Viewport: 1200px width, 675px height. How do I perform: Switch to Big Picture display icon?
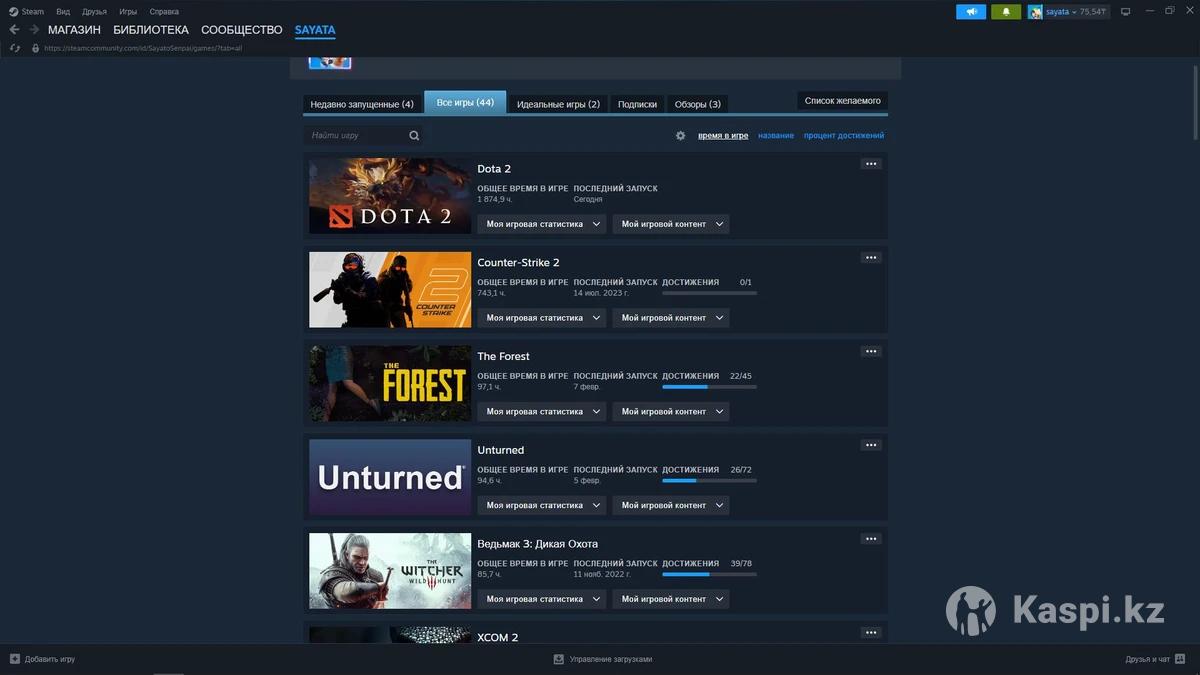coord(1125,12)
